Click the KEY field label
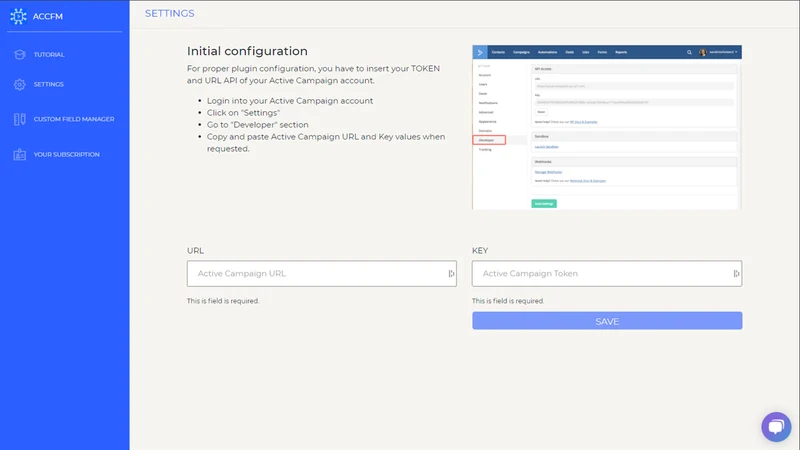800x450 pixels. coord(480,251)
